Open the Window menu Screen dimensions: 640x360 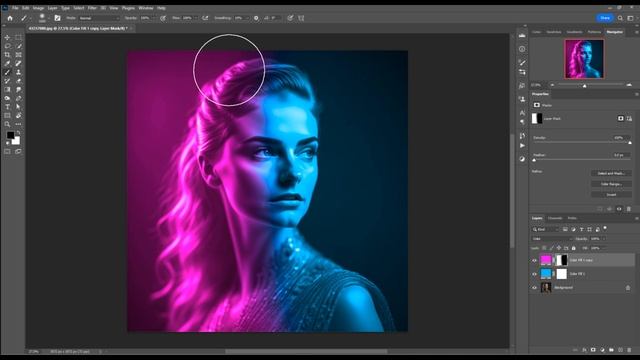tap(146, 8)
